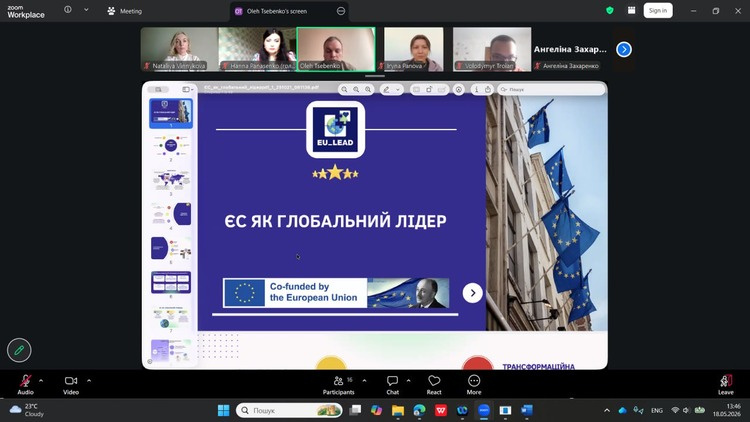Click the PDF info icon
750x422 pixels.
click(476, 89)
